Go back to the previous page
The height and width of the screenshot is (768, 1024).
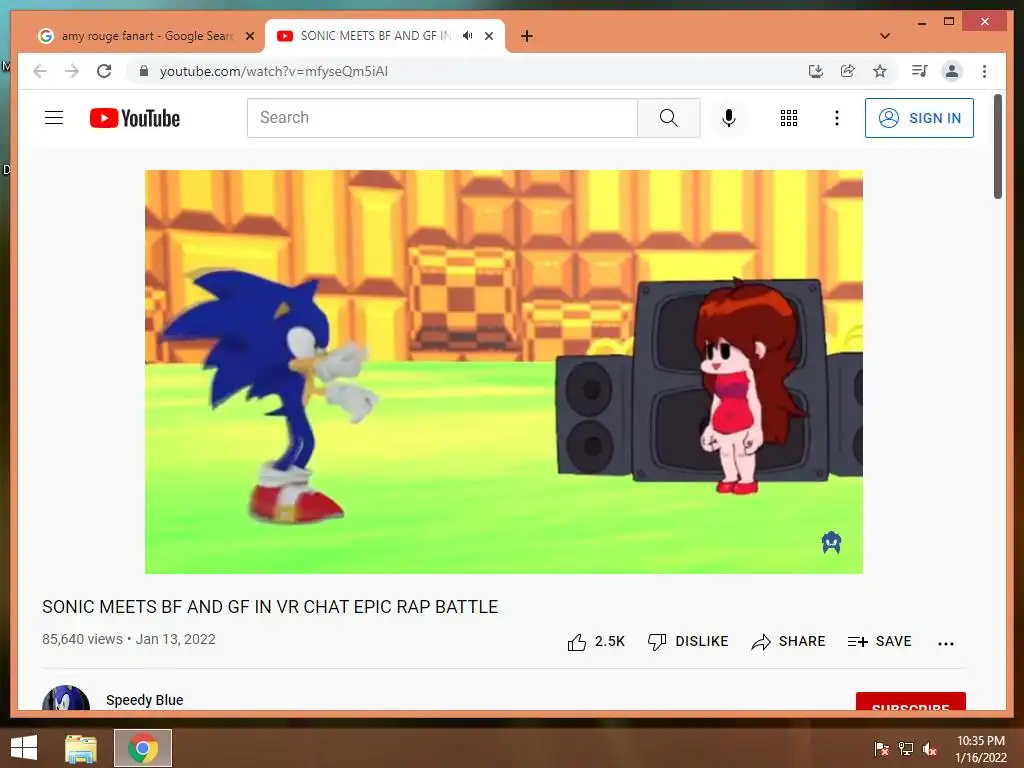pos(40,71)
